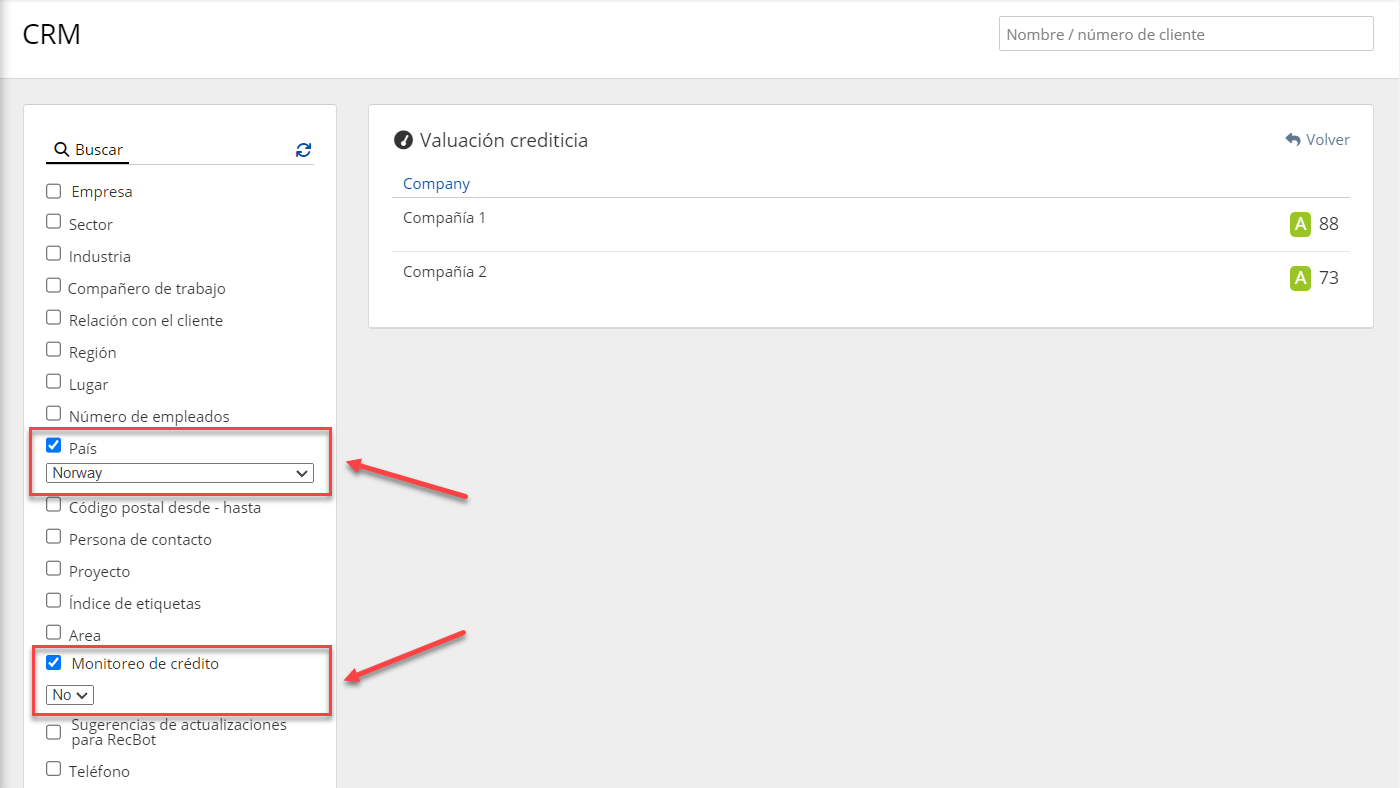Sort by the Company column header
Screen dimensions: 1400x788
click(436, 184)
